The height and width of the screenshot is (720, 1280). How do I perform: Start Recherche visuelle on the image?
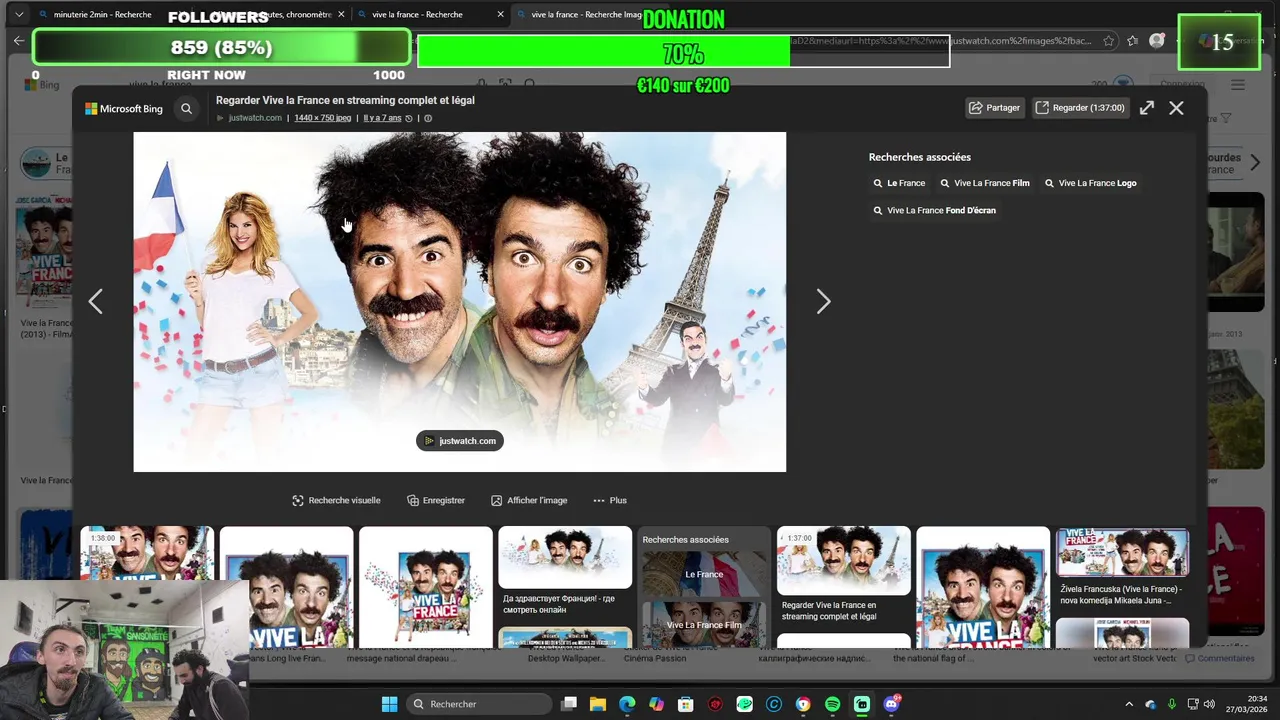pyautogui.click(x=336, y=500)
